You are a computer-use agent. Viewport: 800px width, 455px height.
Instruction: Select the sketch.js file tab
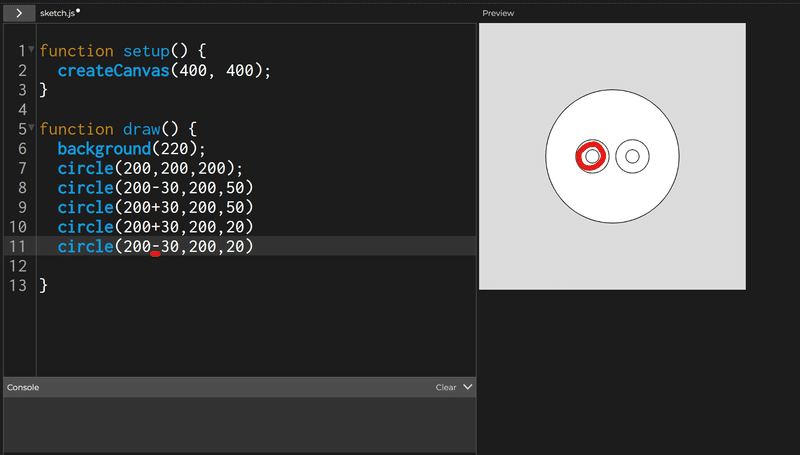tap(58, 13)
